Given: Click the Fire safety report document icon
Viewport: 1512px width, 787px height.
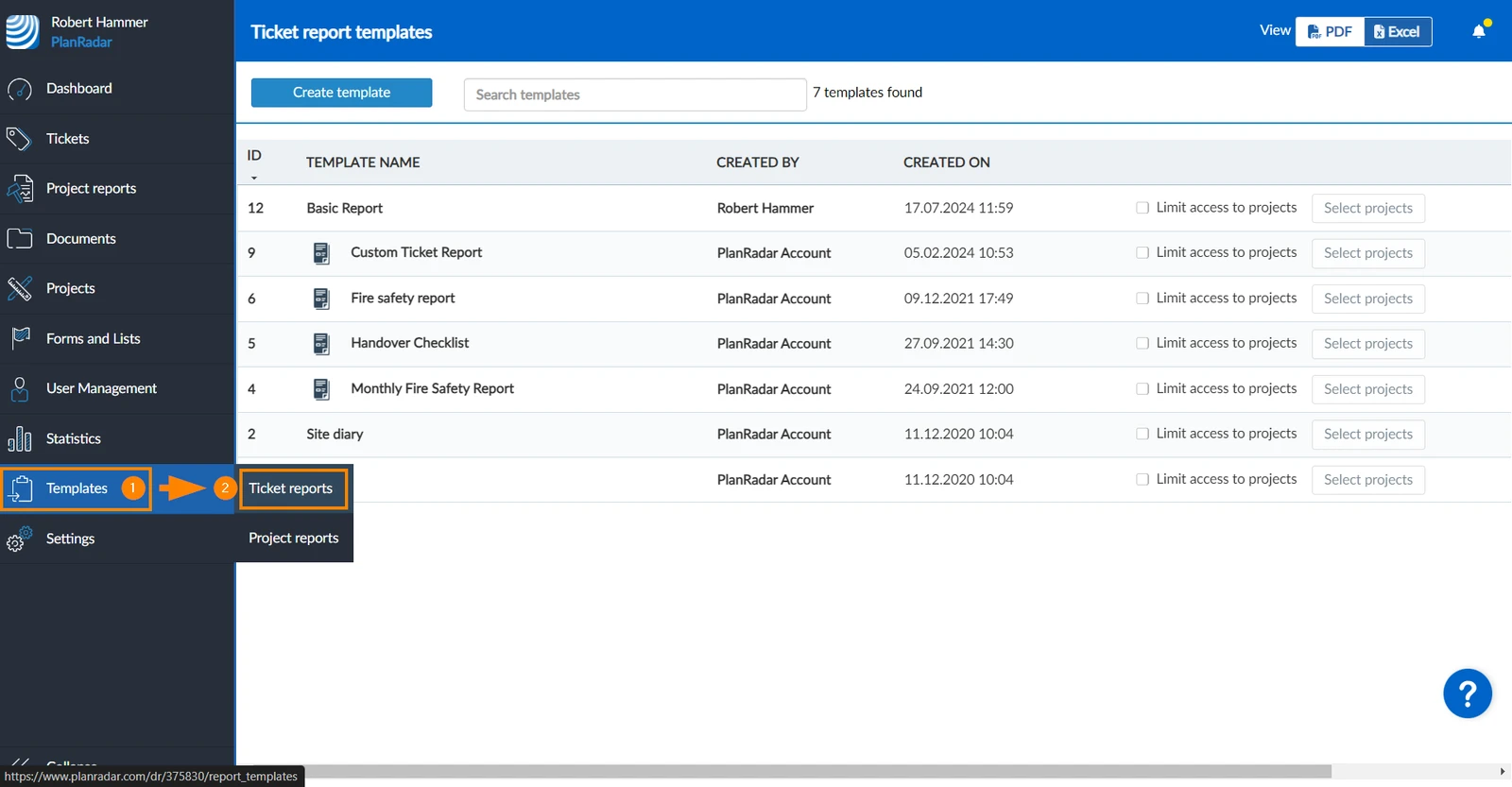Looking at the screenshot, I should click(x=321, y=299).
